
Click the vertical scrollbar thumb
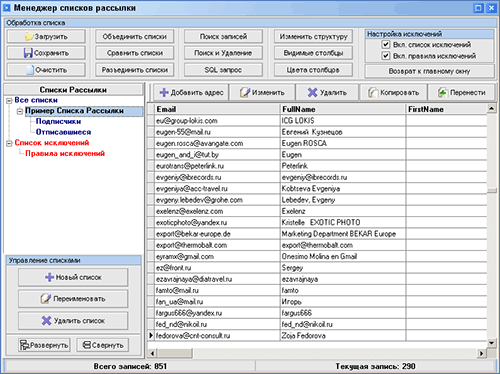click(x=491, y=191)
